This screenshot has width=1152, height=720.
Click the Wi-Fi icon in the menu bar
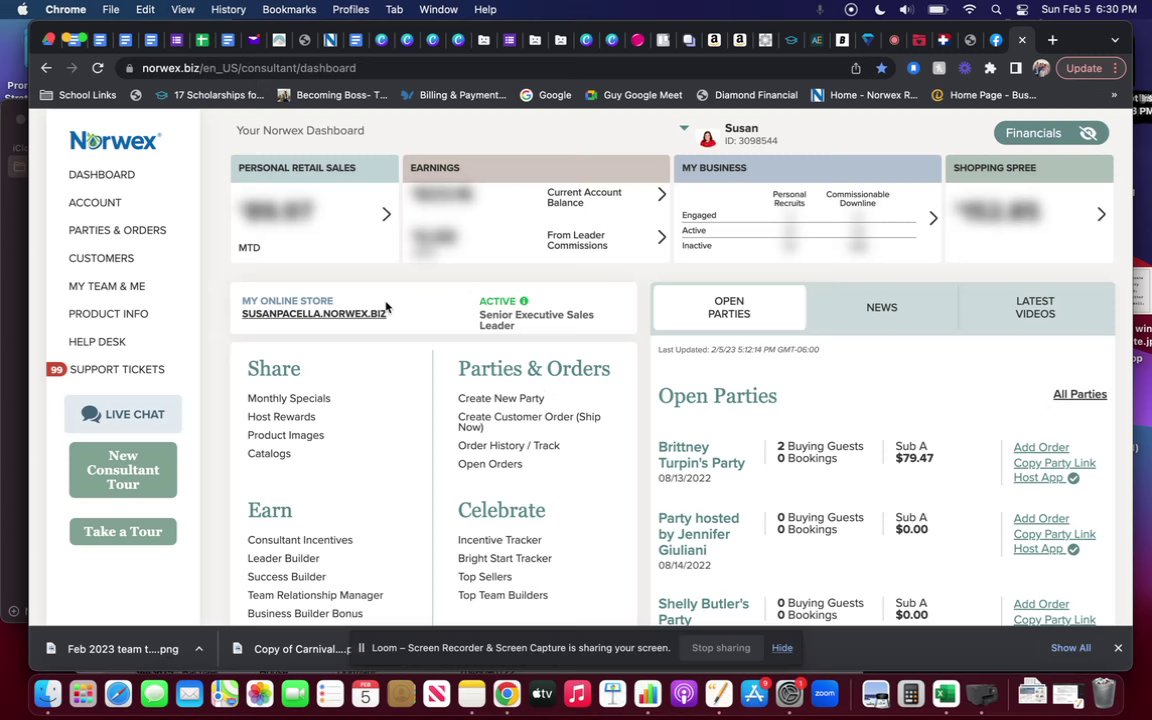[970, 10]
